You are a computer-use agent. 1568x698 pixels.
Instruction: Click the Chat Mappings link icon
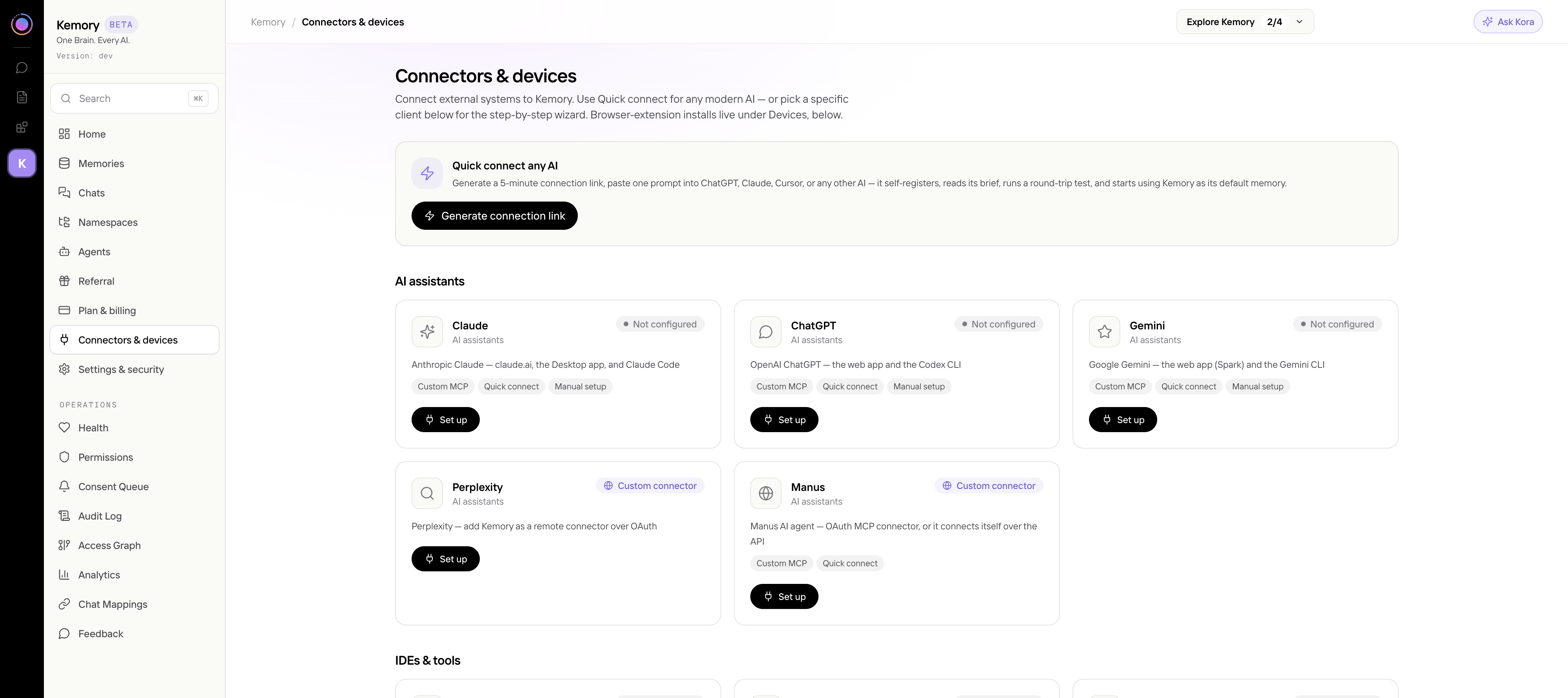click(x=64, y=603)
